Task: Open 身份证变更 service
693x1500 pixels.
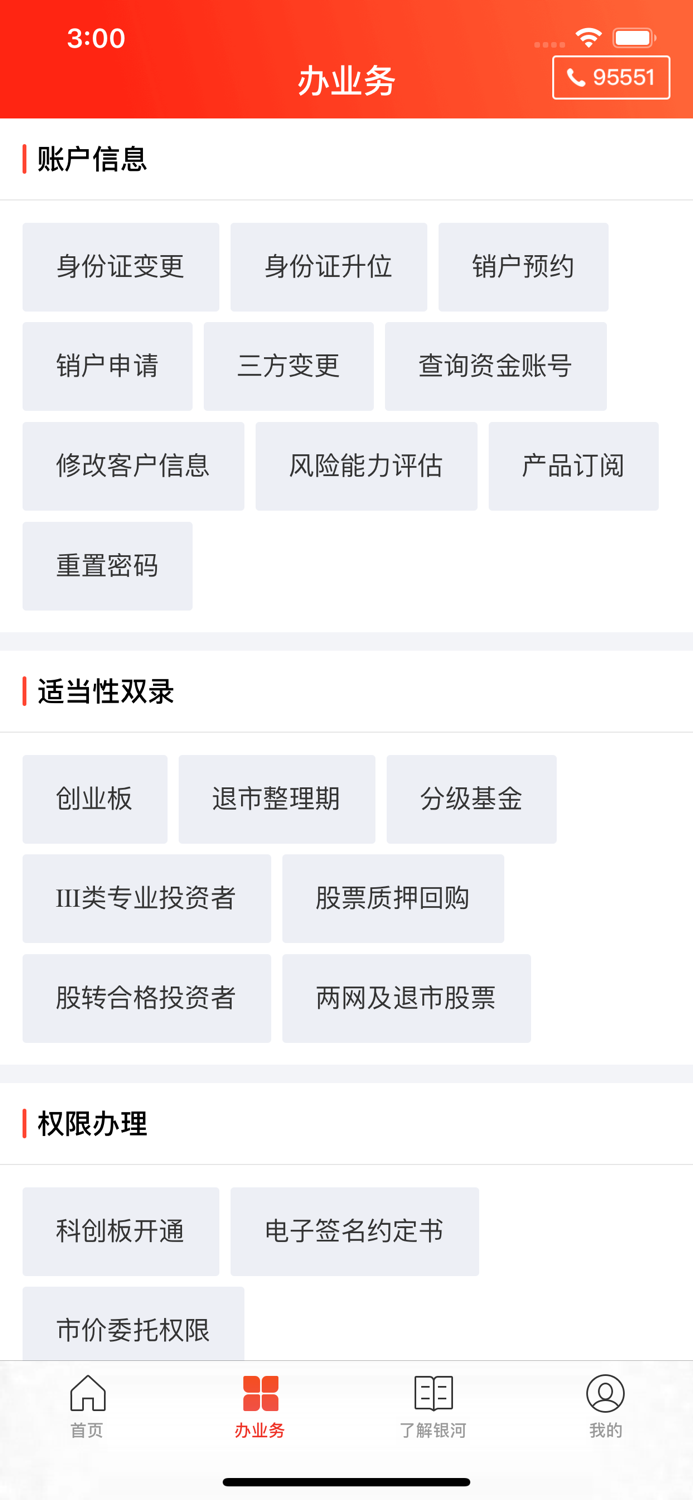Action: coord(120,266)
